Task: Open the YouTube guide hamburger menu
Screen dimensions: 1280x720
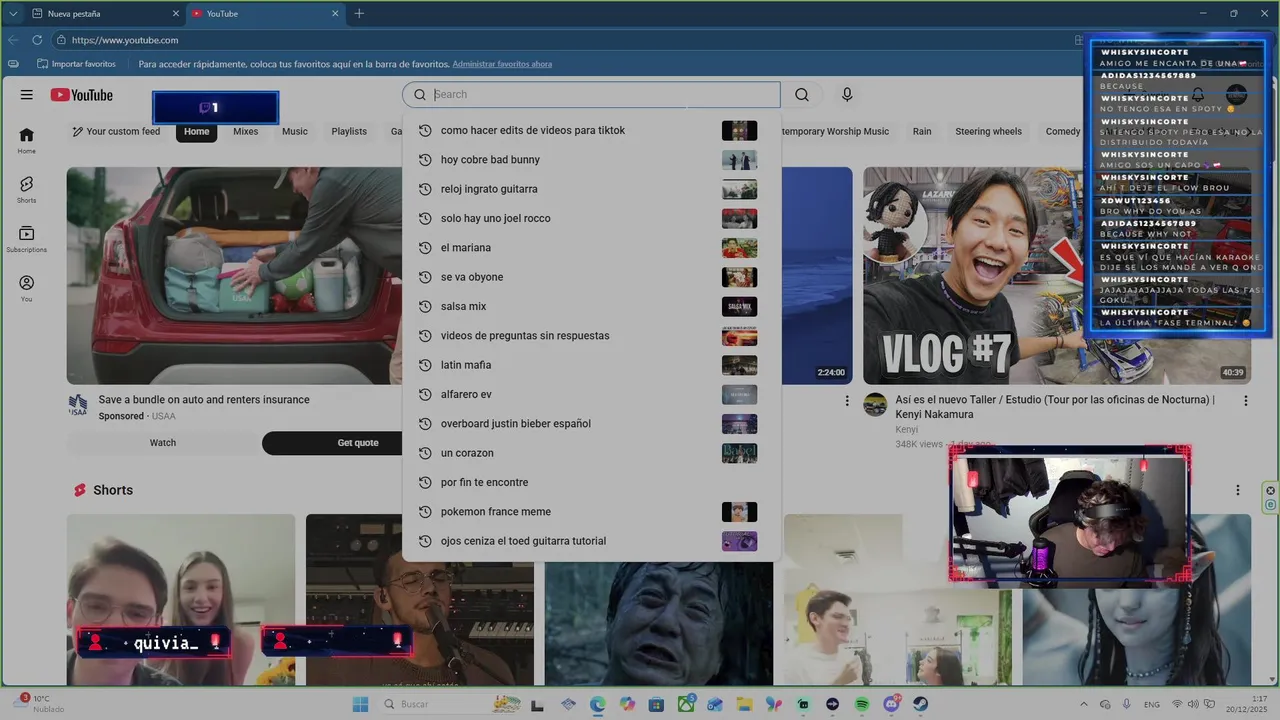Action: pos(26,95)
